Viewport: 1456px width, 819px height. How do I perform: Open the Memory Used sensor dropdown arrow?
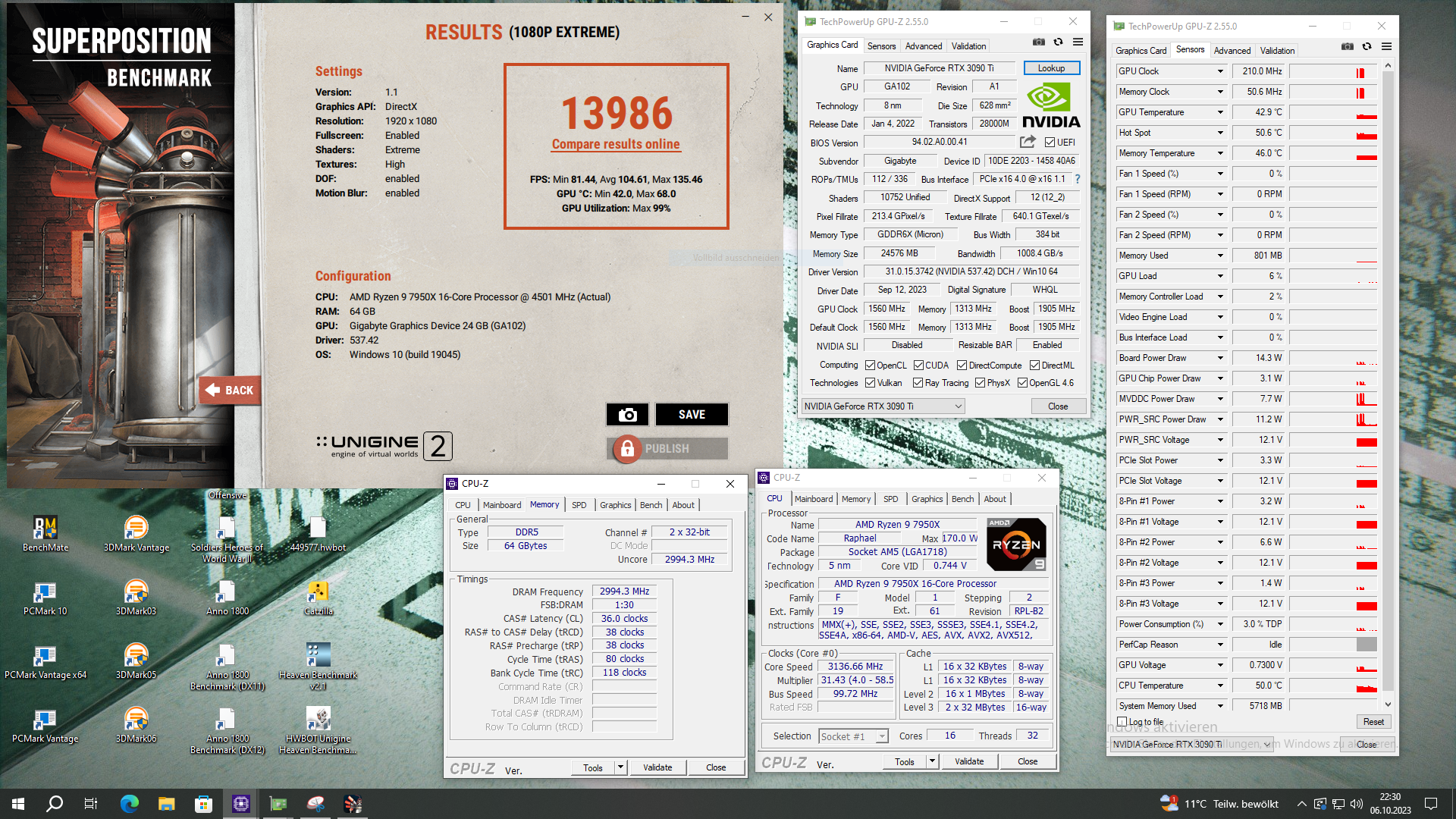(1220, 256)
